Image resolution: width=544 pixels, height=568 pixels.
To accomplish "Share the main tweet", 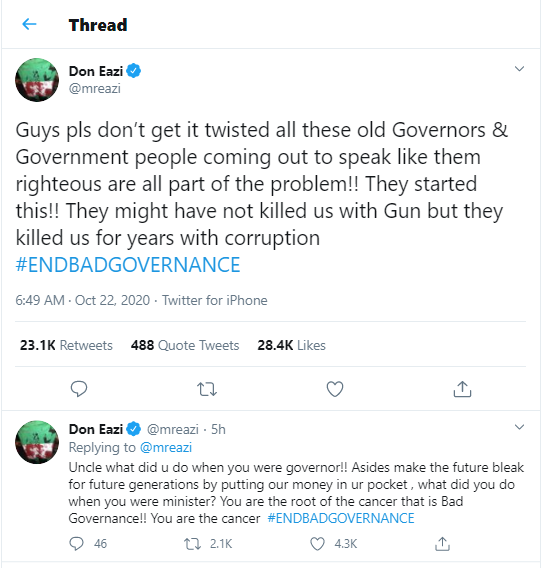I will pos(463,389).
